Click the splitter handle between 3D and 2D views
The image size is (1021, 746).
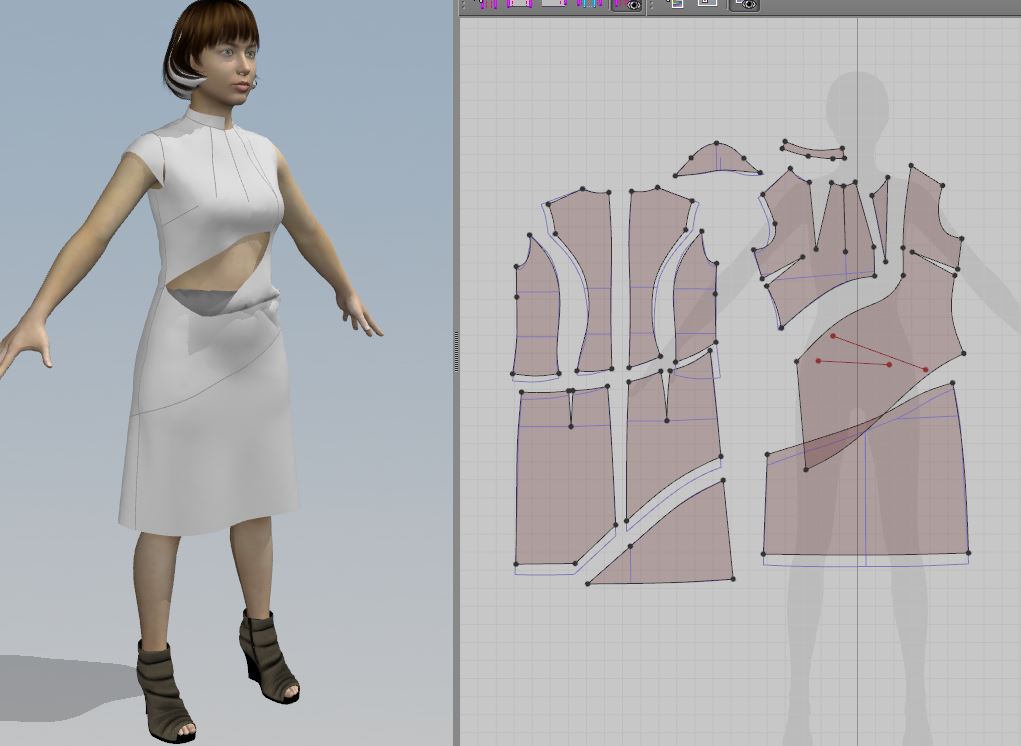tap(456, 353)
